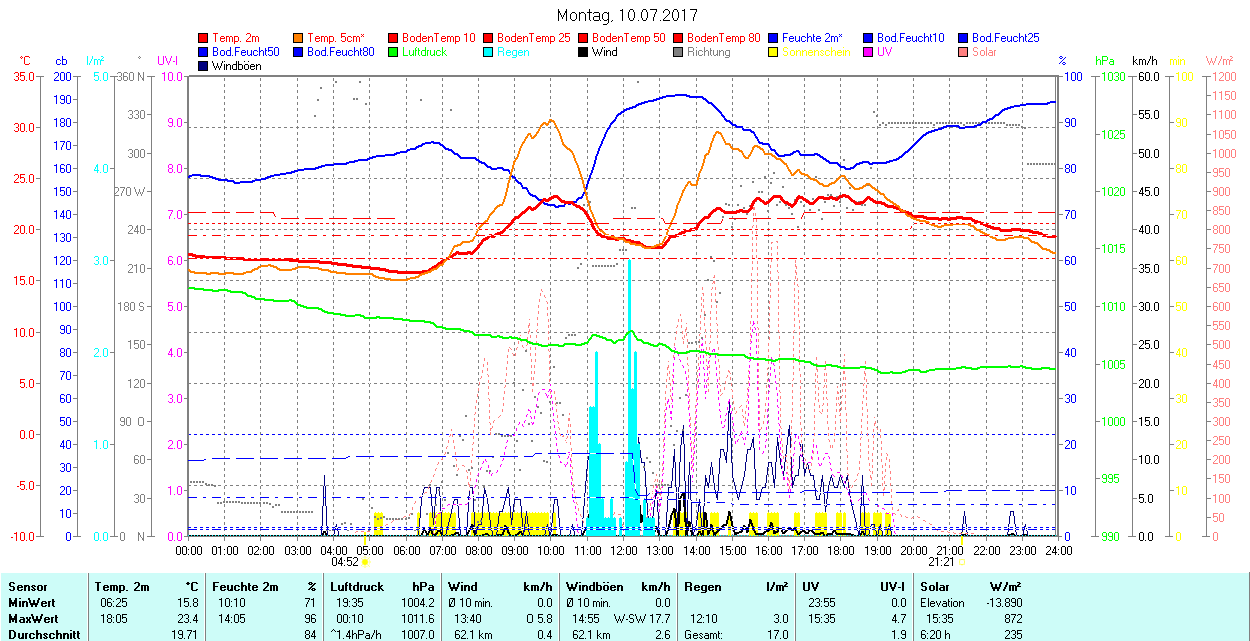Click the average pressure value 1007.0
1250x641 pixels.
click(417, 635)
